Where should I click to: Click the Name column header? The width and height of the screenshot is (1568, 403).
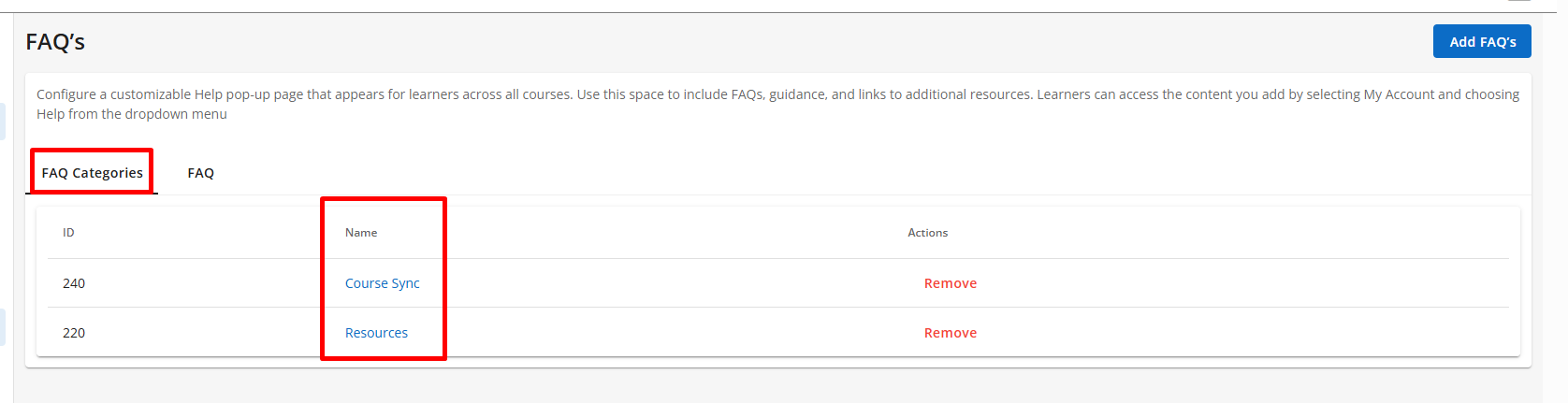pyautogui.click(x=361, y=233)
